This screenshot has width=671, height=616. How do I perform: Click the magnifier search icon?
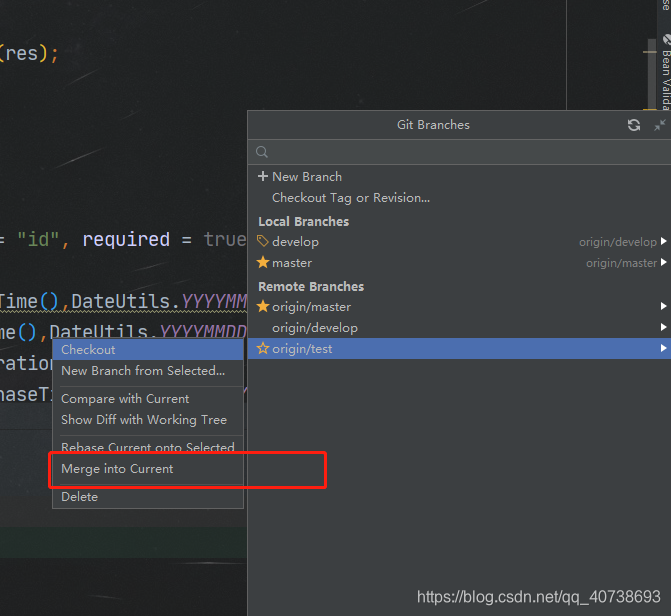click(262, 152)
